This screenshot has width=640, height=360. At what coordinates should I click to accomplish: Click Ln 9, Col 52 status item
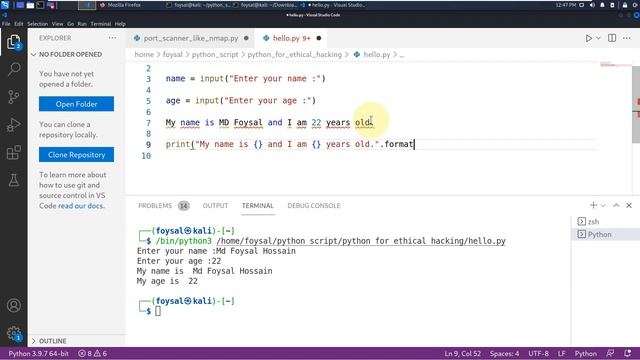coord(462,353)
